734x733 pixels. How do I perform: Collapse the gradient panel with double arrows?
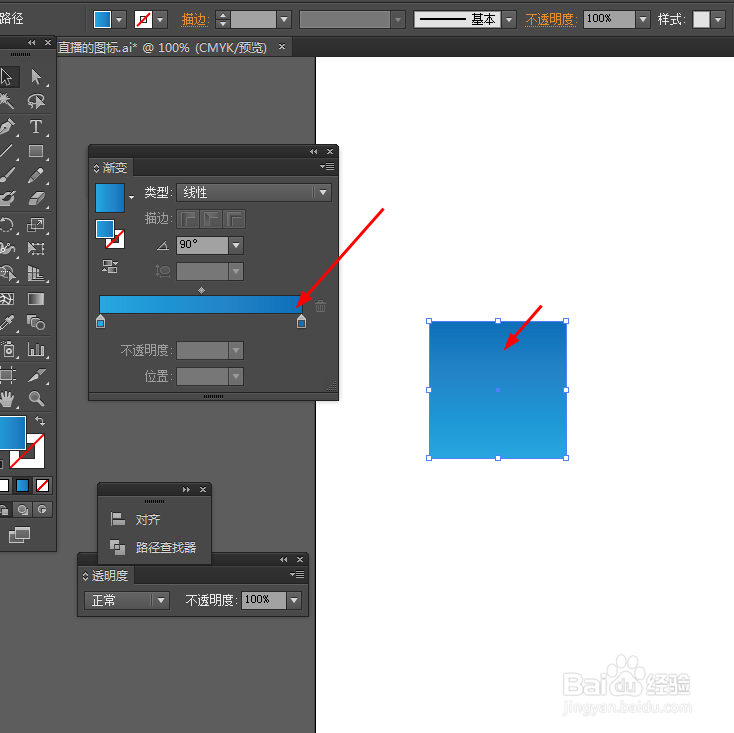coord(313,152)
